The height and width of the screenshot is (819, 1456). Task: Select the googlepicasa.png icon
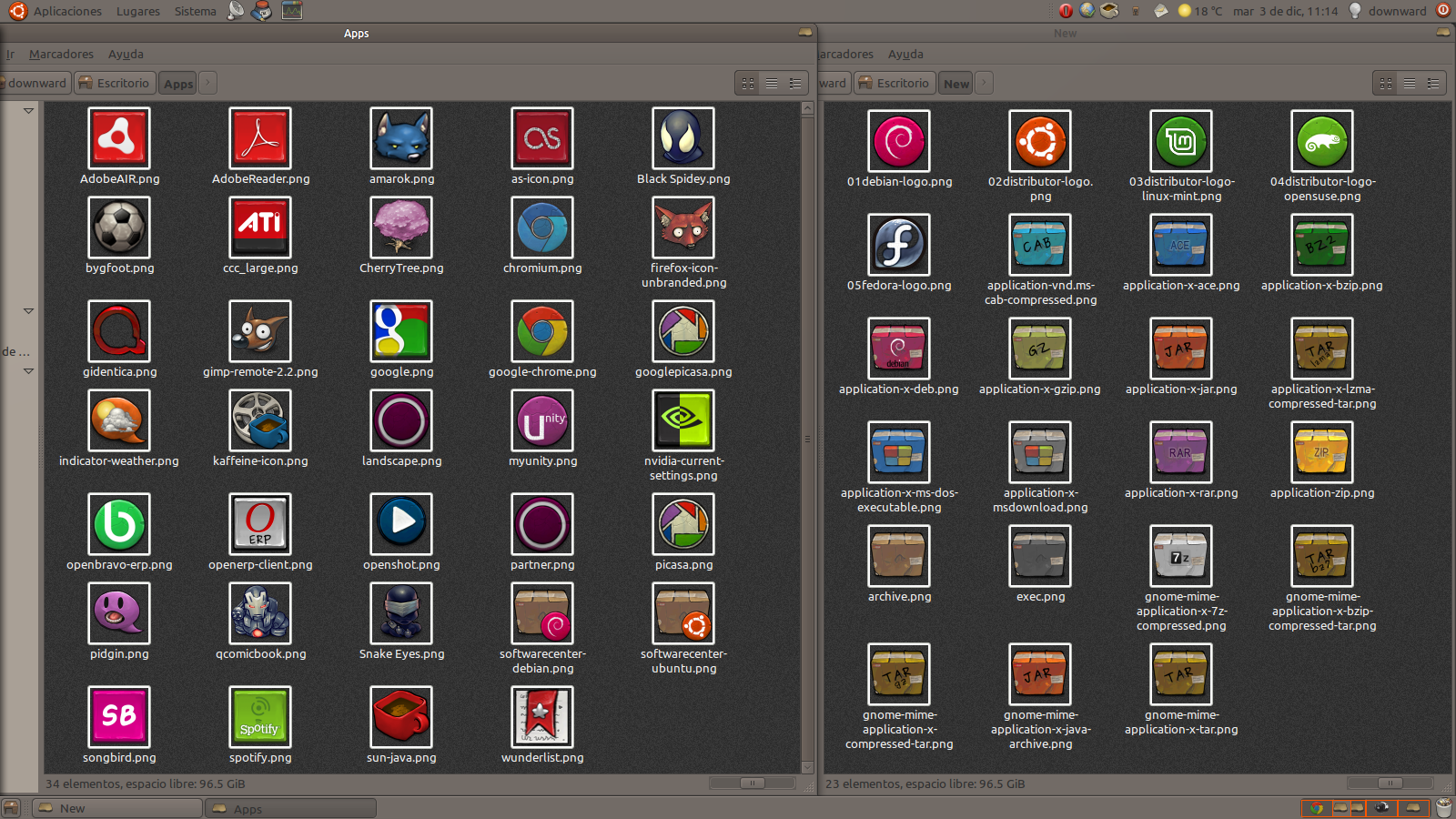tap(683, 331)
